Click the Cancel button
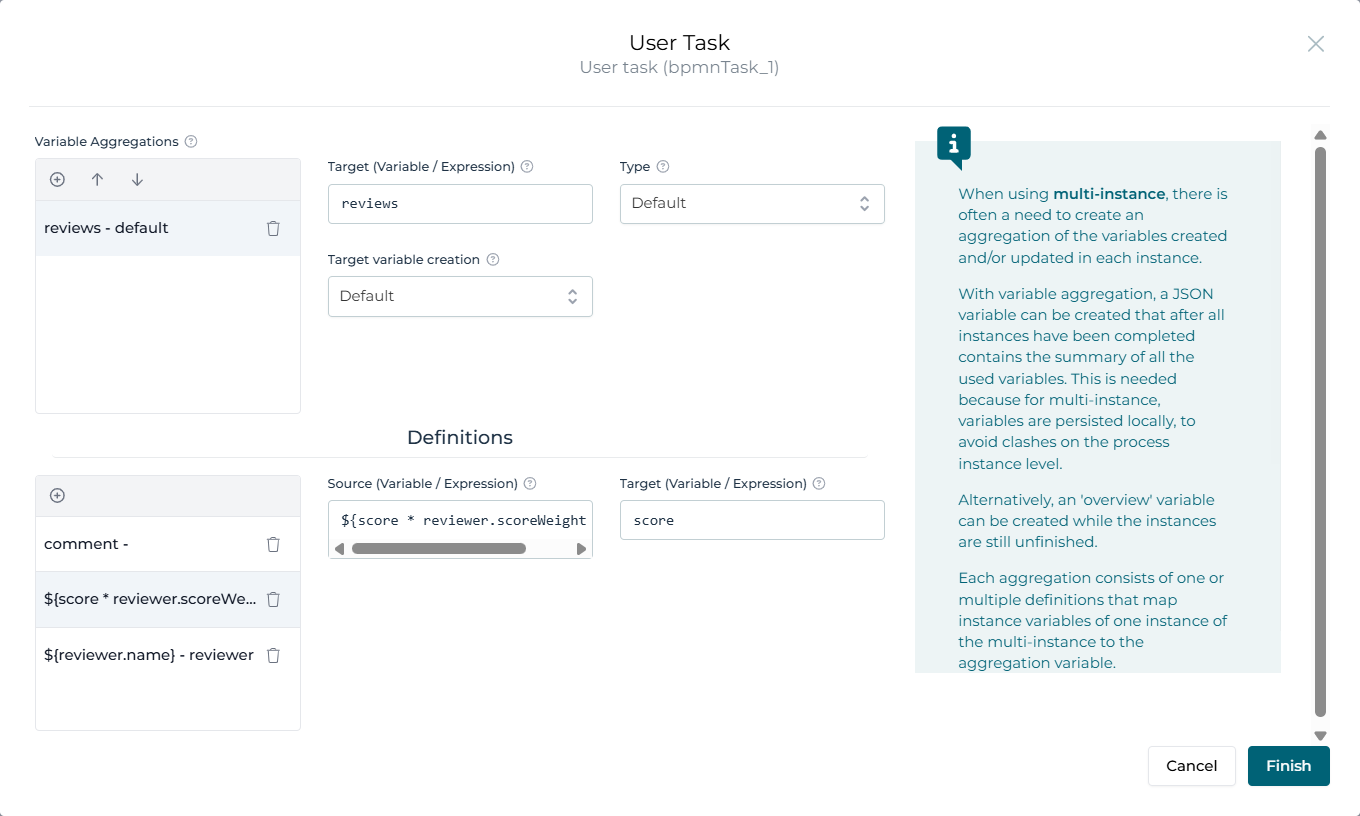 (x=1191, y=766)
